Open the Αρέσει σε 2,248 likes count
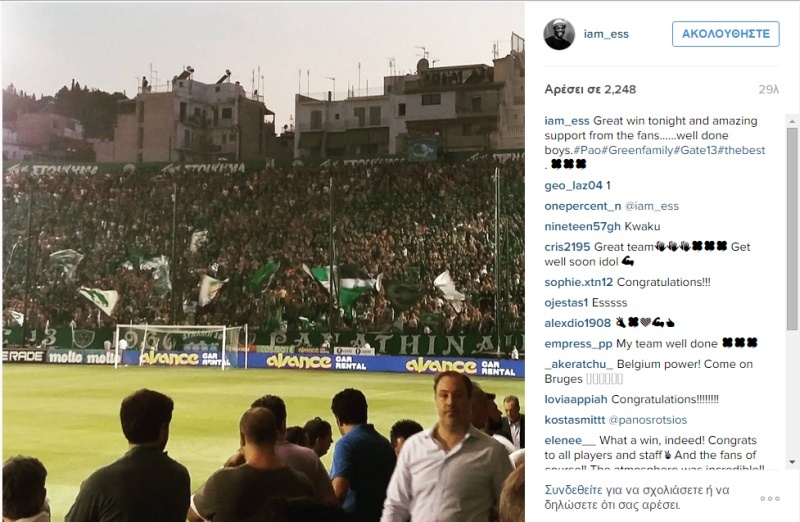 tap(590, 89)
